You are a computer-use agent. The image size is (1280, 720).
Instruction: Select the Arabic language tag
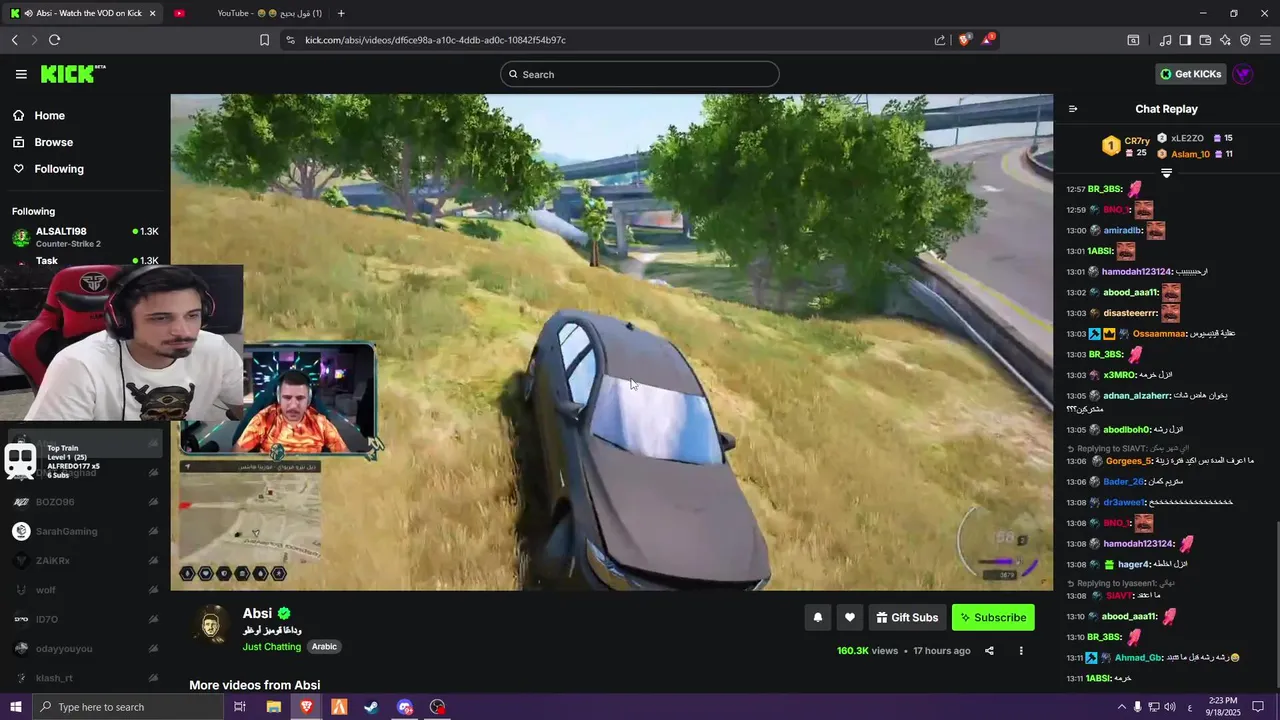(x=324, y=647)
